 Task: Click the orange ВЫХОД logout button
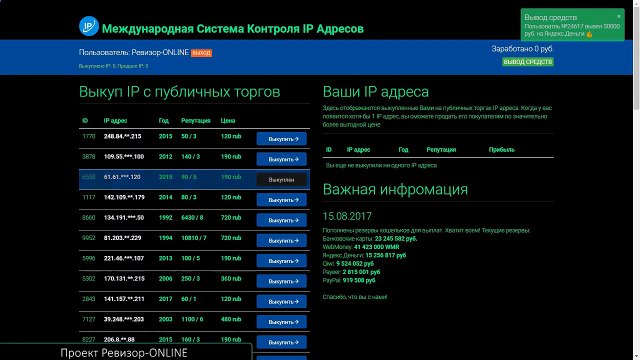(201, 53)
